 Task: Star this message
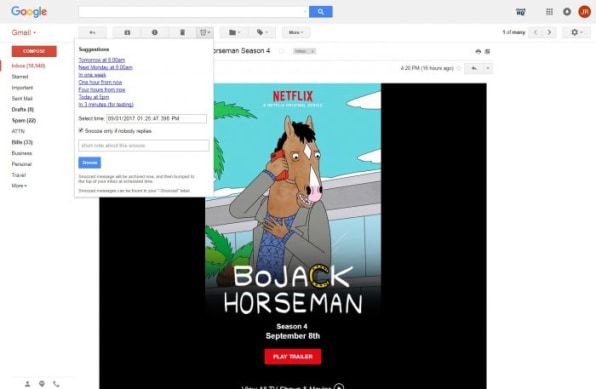click(459, 68)
